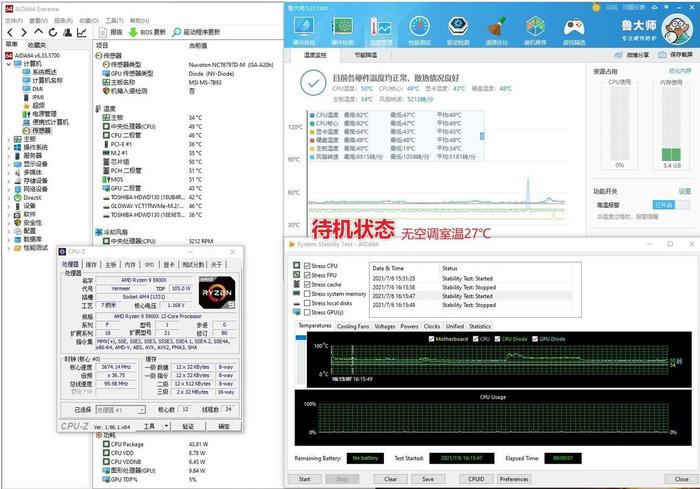Viewport: 700px width, 489px height.
Task: Click 优化内存 link in Ludashi
Action: point(679,71)
